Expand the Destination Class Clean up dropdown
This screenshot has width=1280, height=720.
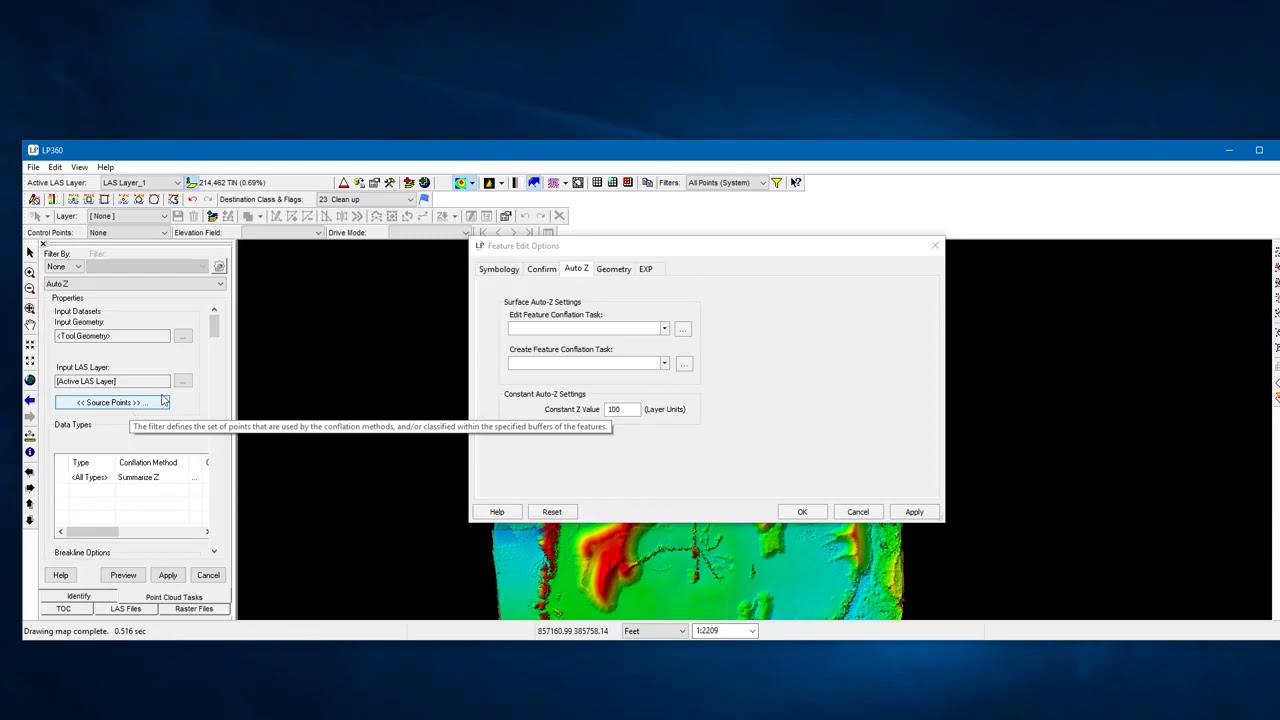tap(365, 199)
